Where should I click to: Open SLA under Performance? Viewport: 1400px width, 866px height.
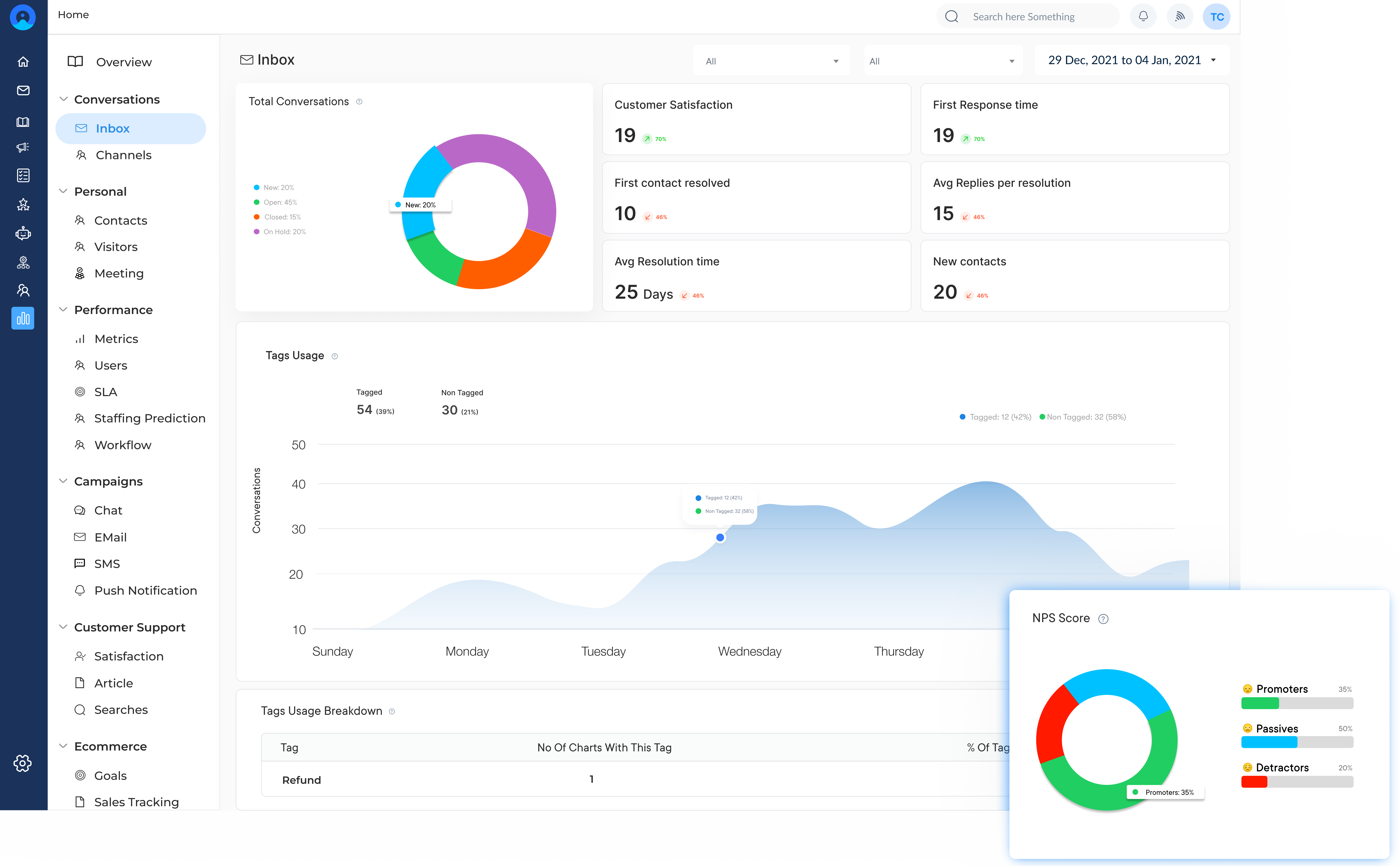click(105, 392)
